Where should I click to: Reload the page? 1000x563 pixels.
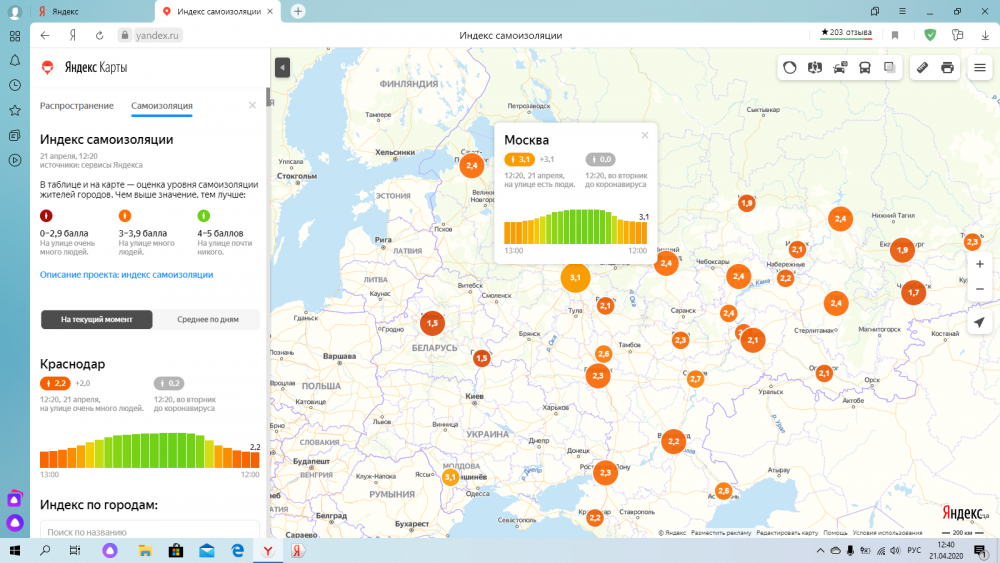pos(99,36)
